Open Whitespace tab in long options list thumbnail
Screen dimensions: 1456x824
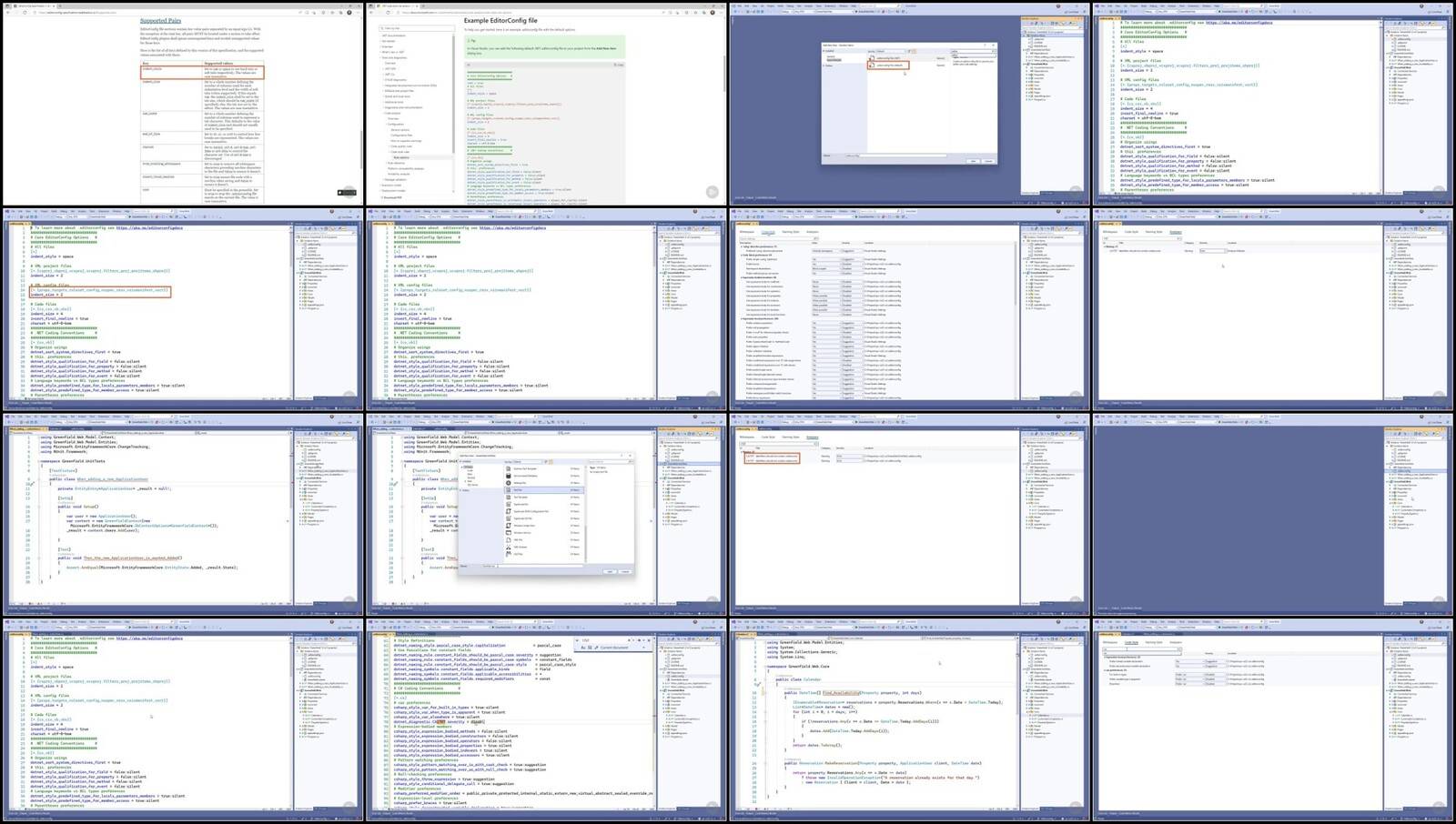coord(747,232)
